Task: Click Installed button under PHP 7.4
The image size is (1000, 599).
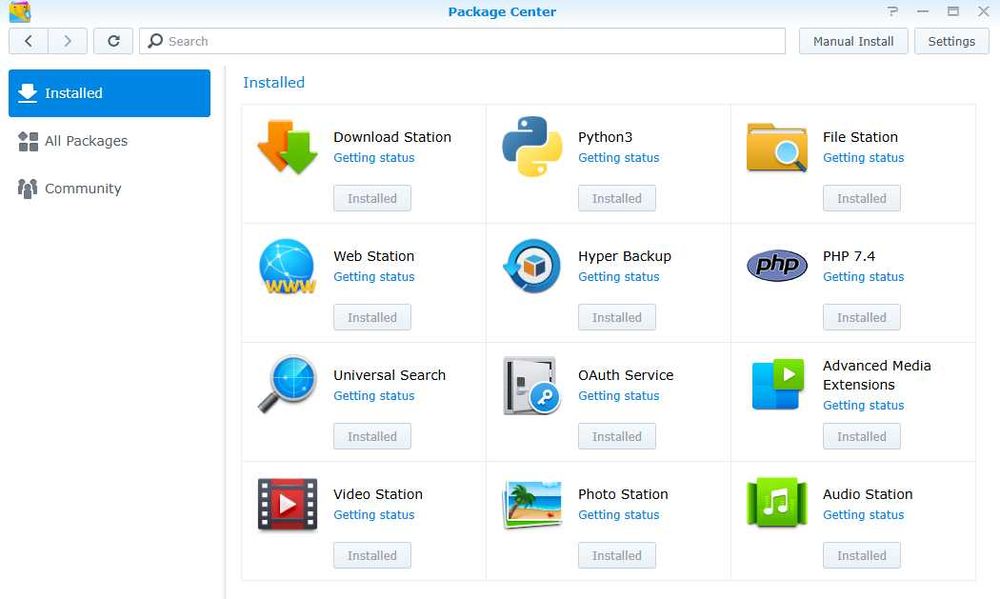Action: pyautogui.click(x=862, y=318)
